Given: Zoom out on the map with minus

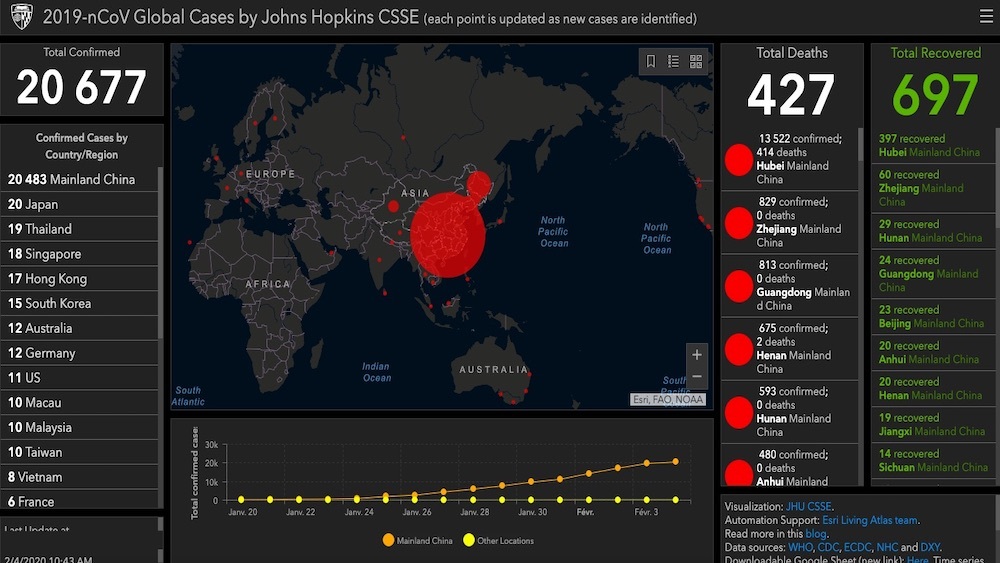Looking at the screenshot, I should click(696, 376).
